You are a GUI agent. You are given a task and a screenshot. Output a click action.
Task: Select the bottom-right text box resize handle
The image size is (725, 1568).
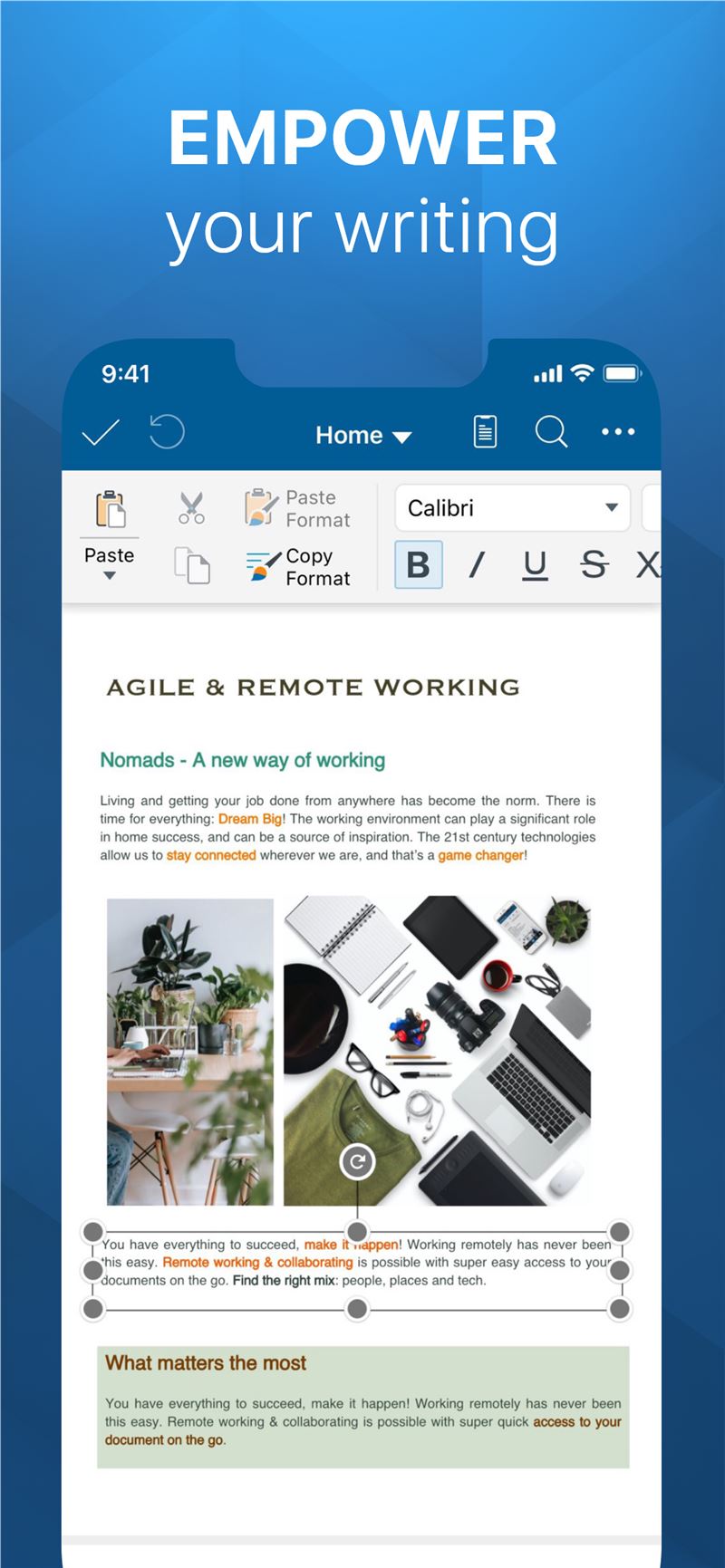[620, 1309]
